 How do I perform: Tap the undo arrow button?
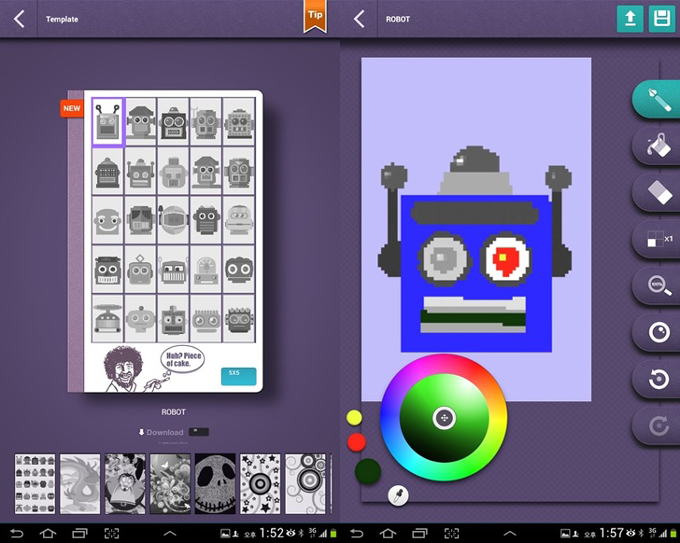click(x=658, y=380)
